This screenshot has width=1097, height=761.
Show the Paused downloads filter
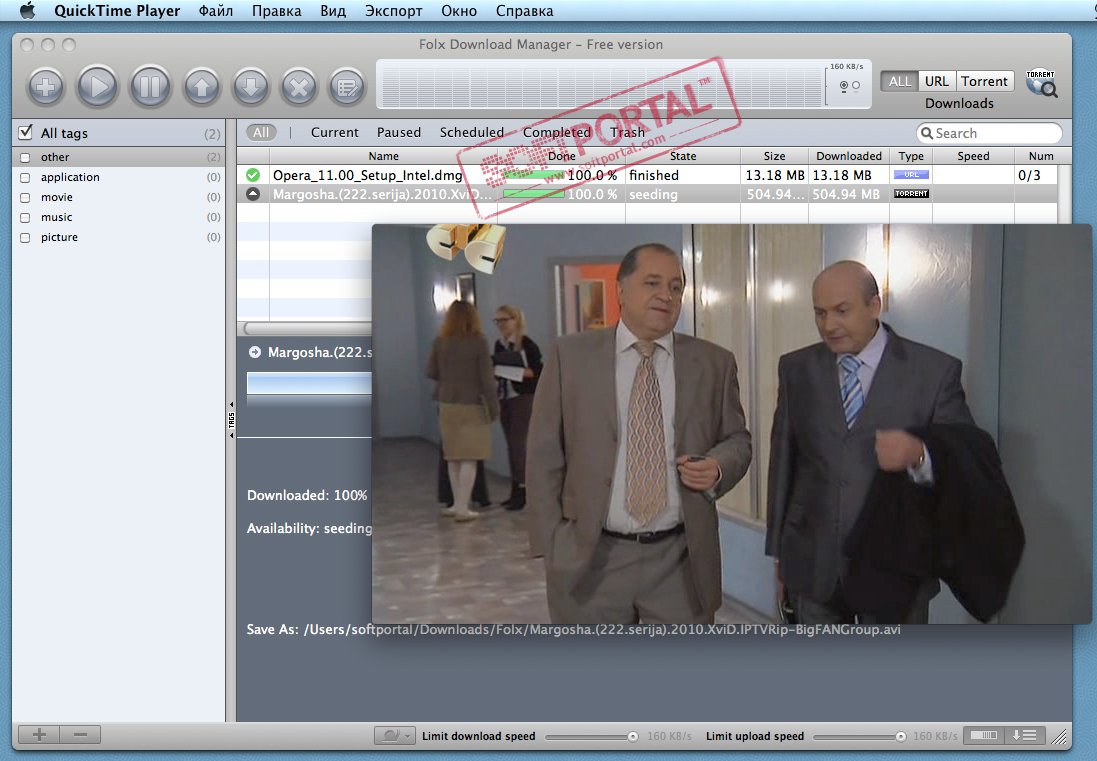(x=399, y=132)
